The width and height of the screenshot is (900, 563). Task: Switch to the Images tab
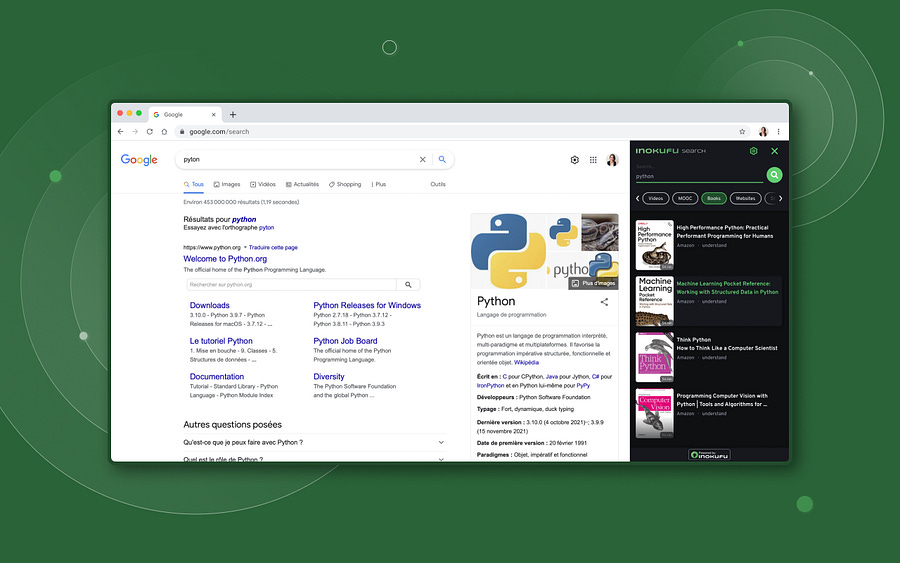(x=227, y=184)
